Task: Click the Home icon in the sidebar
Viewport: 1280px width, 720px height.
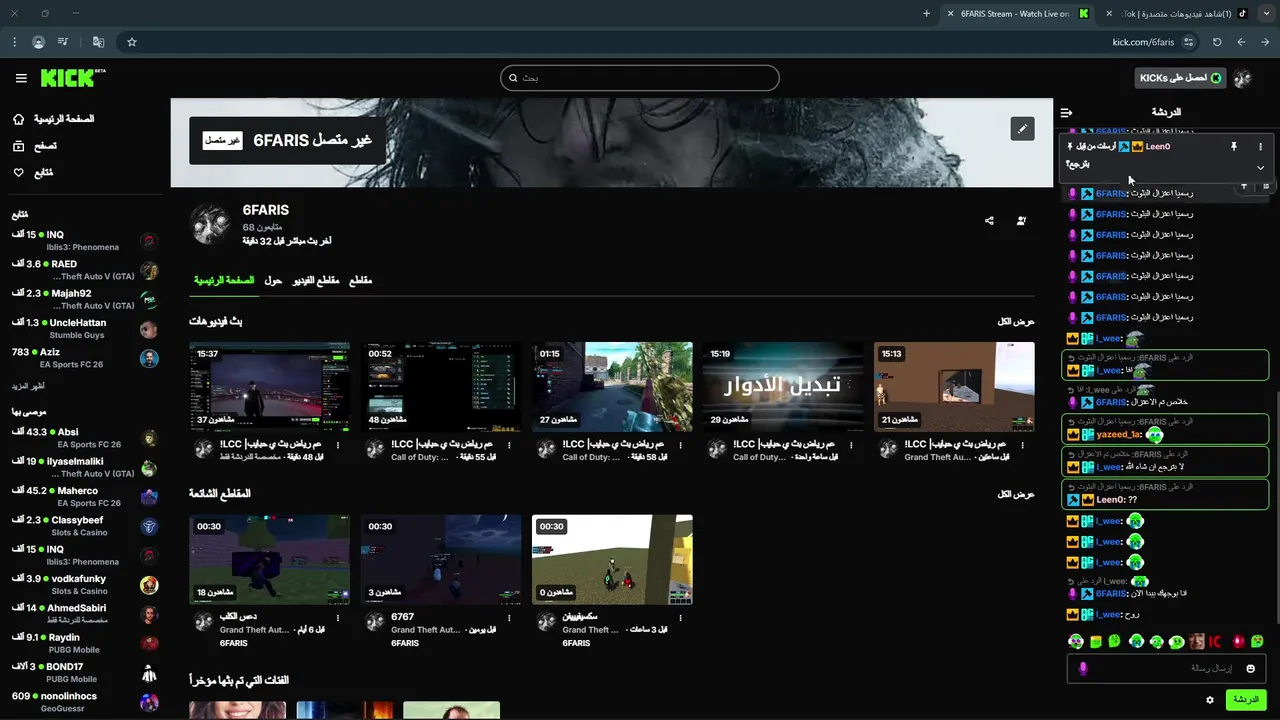Action: point(18,119)
